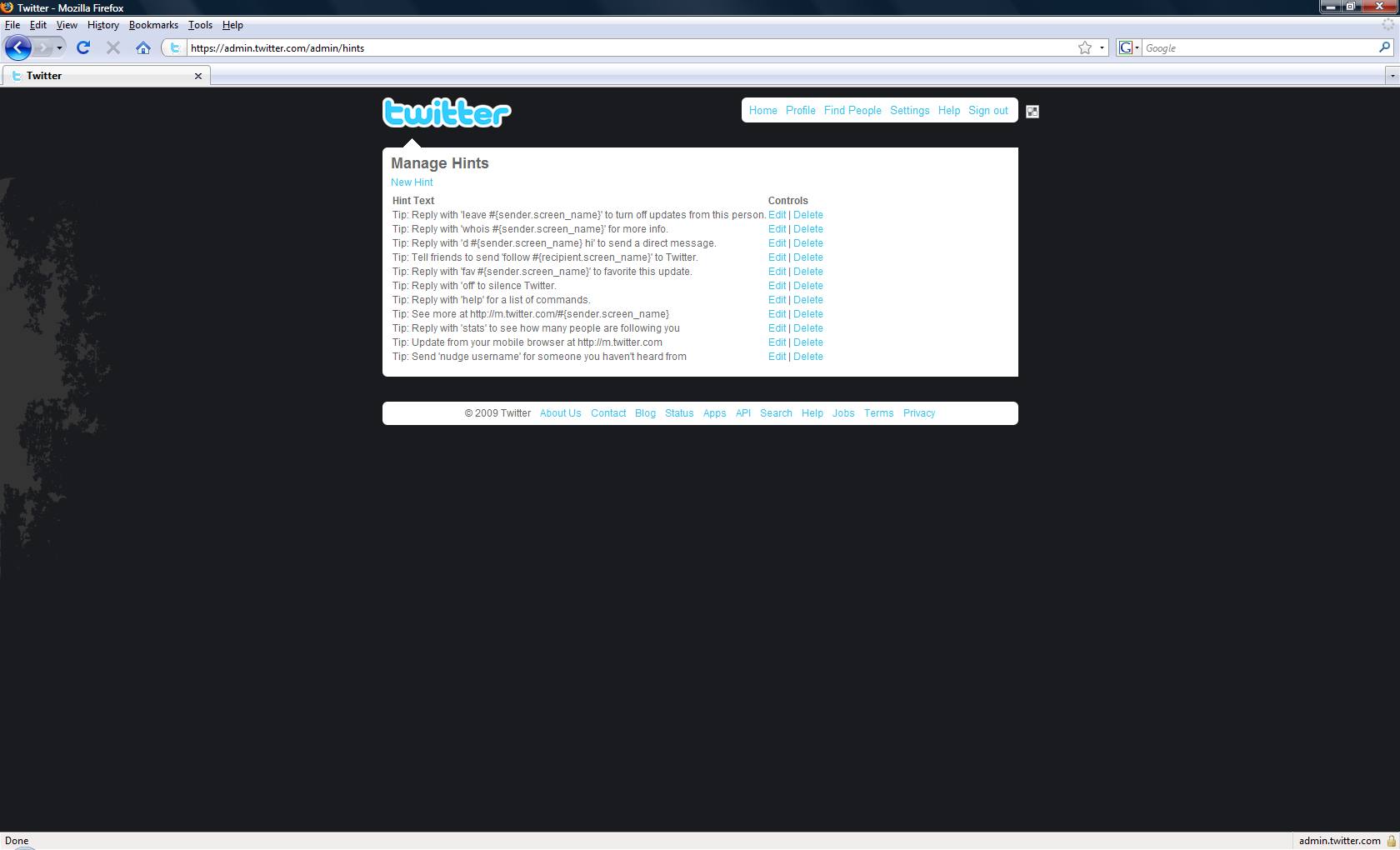Select the Twitter browser tab
Image resolution: width=1400 pixels, height=850 pixels.
(x=107, y=76)
